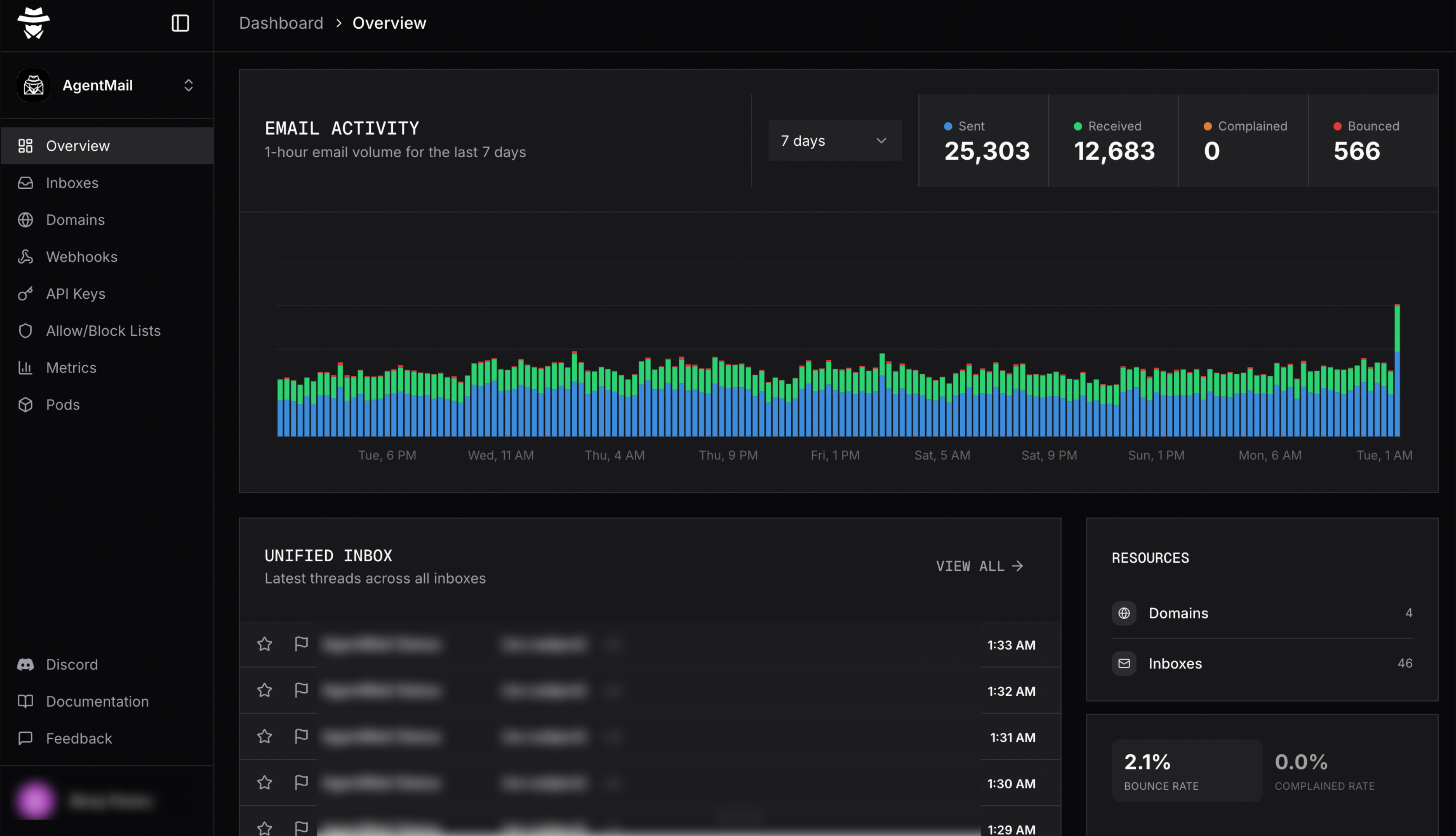Click VIEW ALL in Unified Inbox
Screen dimensions: 1456x836
[x=979, y=566]
